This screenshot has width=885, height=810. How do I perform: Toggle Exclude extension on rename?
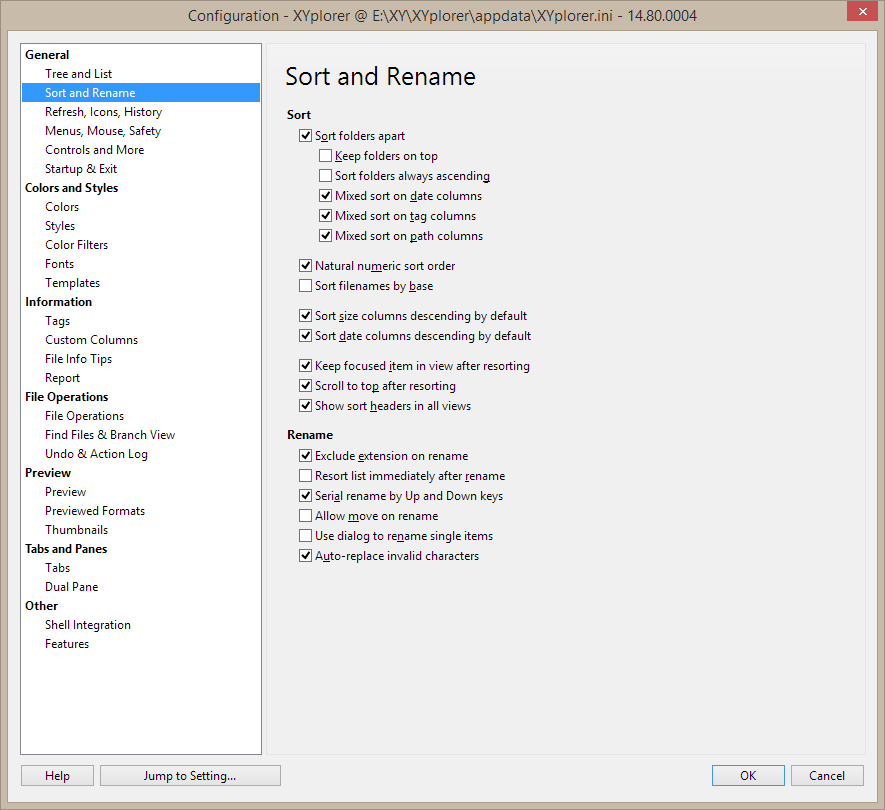(x=306, y=456)
